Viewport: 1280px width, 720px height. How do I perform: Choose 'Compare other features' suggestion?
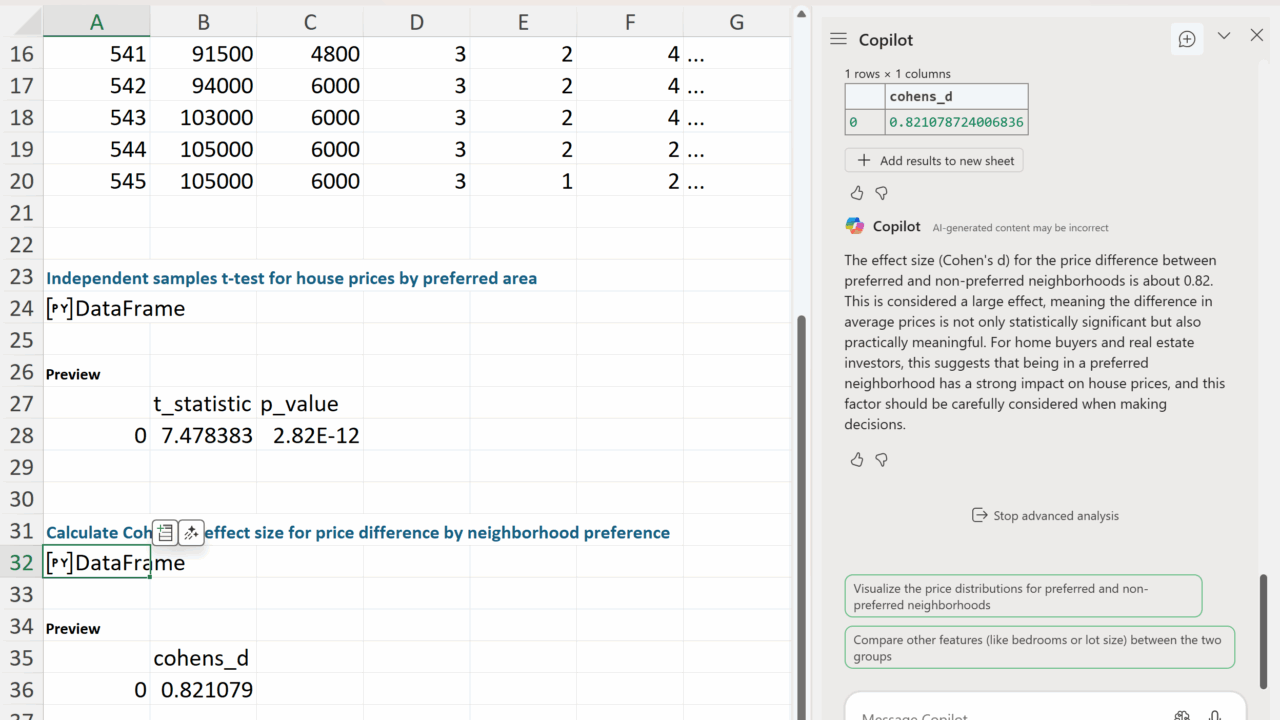pyautogui.click(x=1039, y=648)
